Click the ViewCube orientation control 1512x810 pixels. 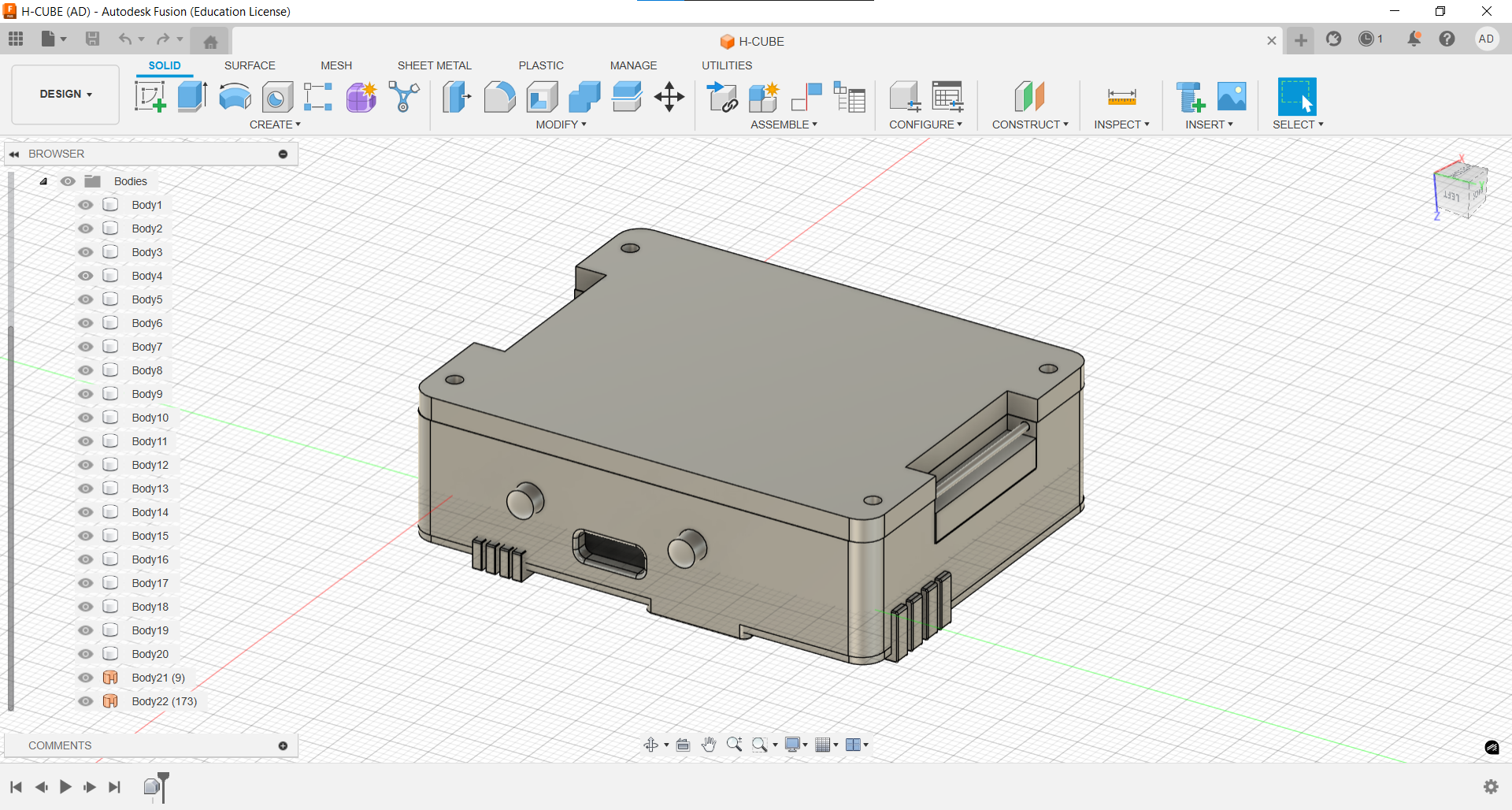pyautogui.click(x=1461, y=189)
